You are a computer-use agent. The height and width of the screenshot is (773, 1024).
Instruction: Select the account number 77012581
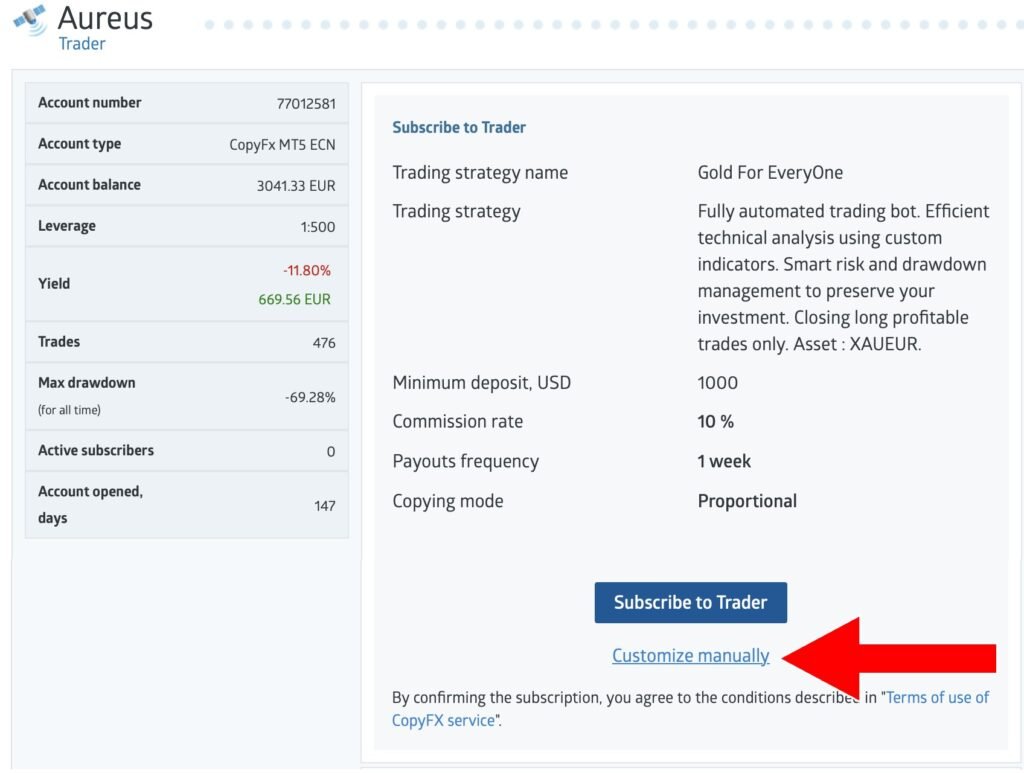[305, 103]
